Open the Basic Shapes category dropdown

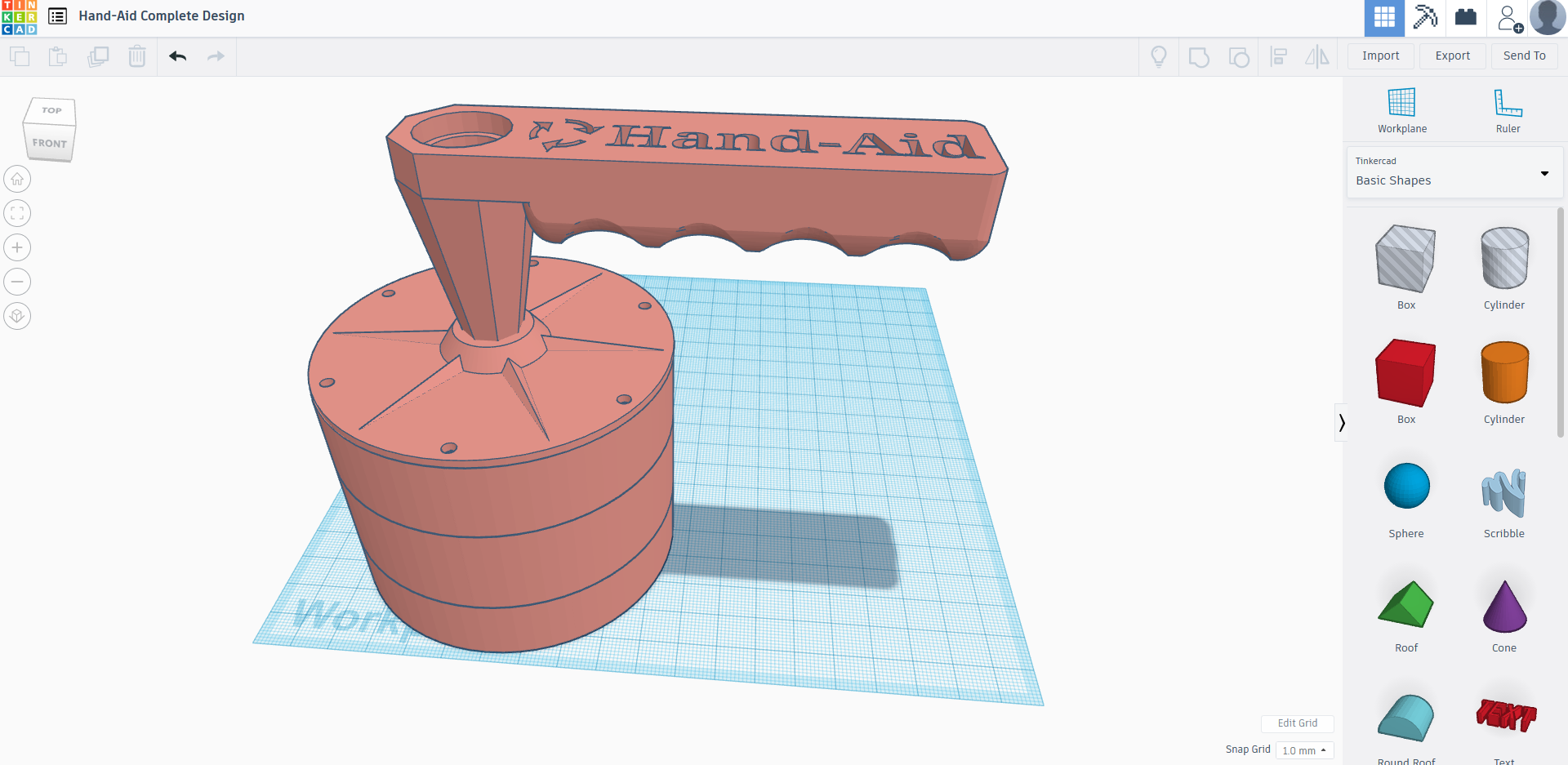[1454, 172]
